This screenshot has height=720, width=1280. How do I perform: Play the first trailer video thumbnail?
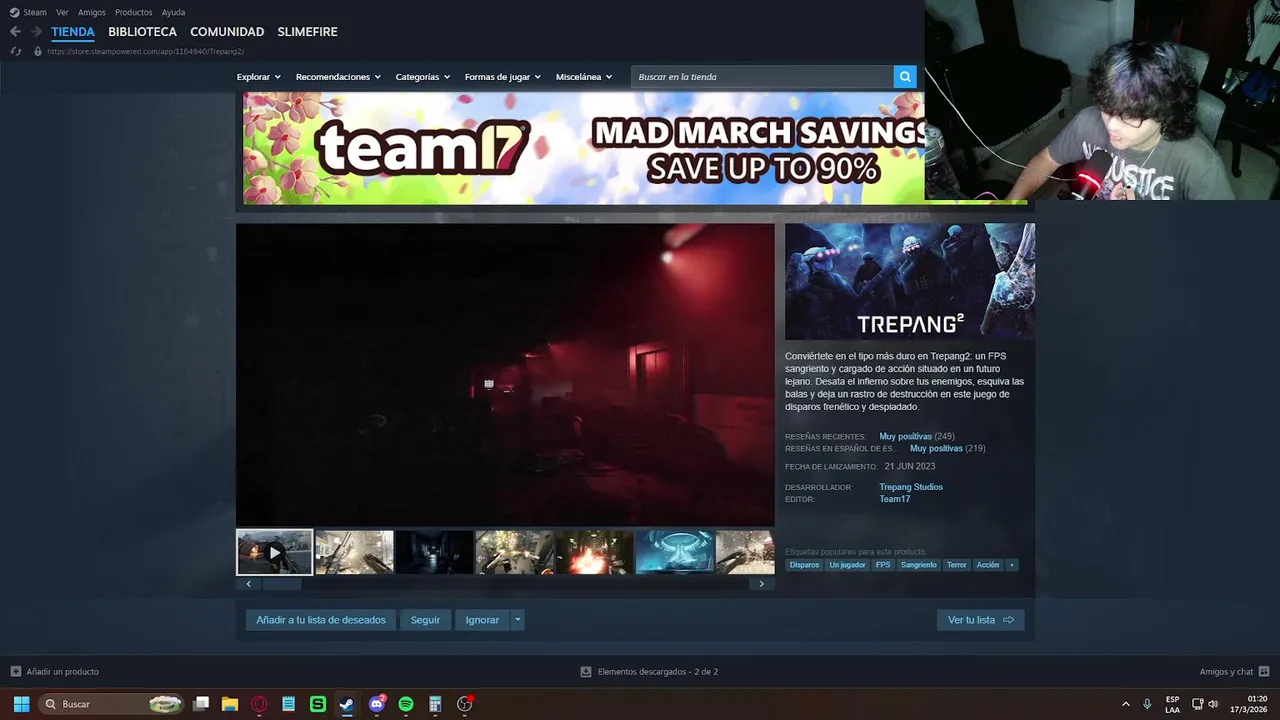coord(274,552)
